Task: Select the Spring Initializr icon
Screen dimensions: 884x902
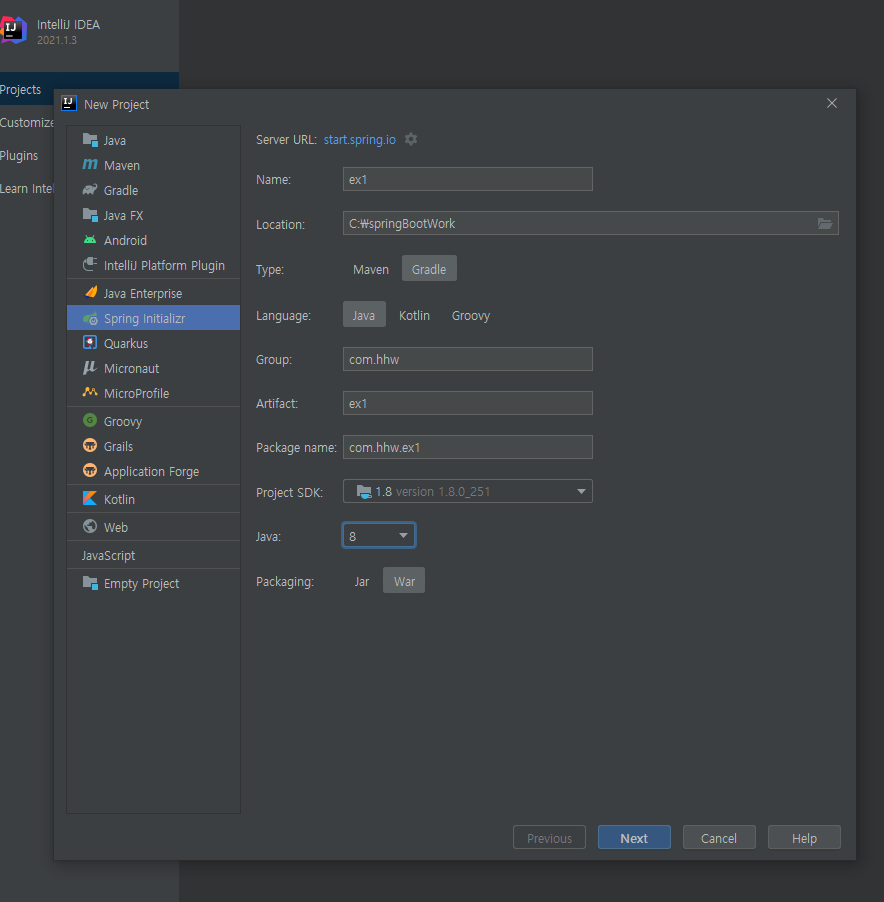Action: 90,318
